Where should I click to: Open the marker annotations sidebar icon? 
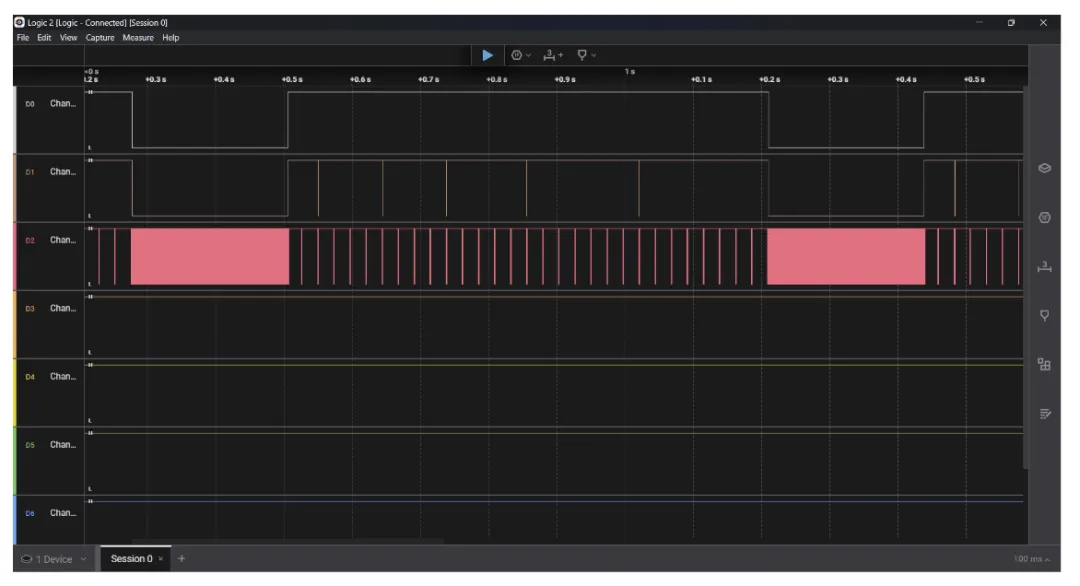(1044, 315)
